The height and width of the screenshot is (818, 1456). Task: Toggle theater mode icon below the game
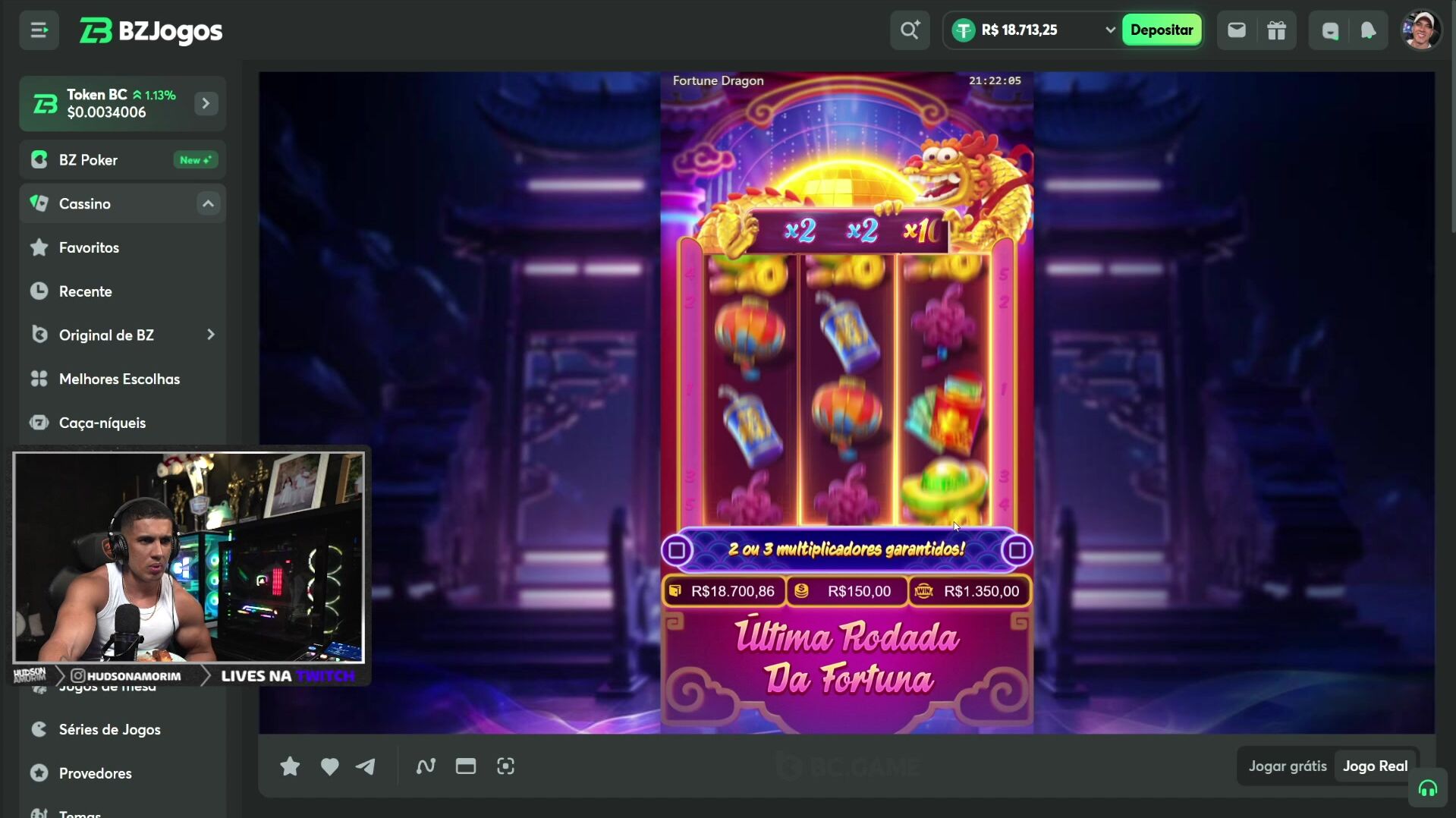coord(465,766)
